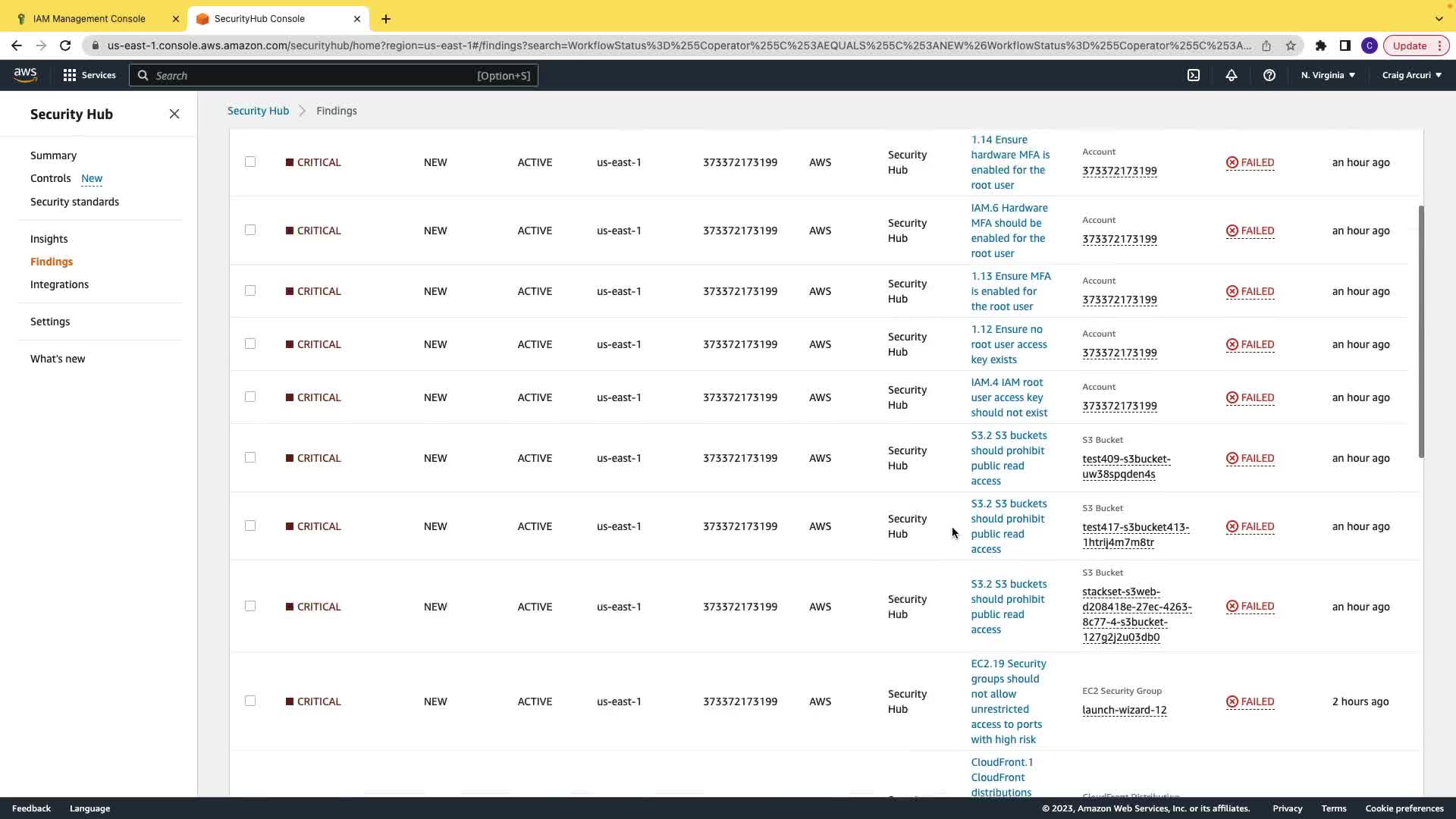Expand the browser tab list chevron
1456x819 pixels.
1439,18
